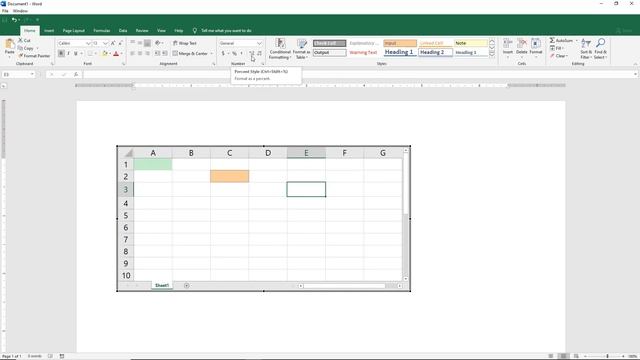Click the Orientation text-angle icon
The image size is (640, 360).
click(158, 43)
